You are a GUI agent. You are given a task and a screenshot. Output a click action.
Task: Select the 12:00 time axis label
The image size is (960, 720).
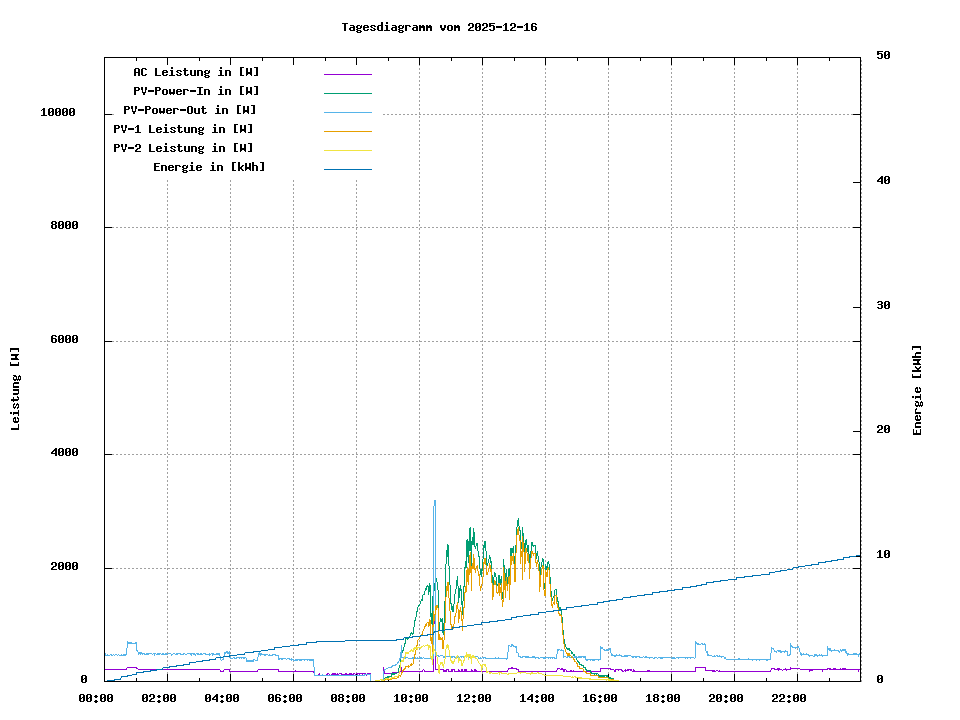pyautogui.click(x=474, y=698)
